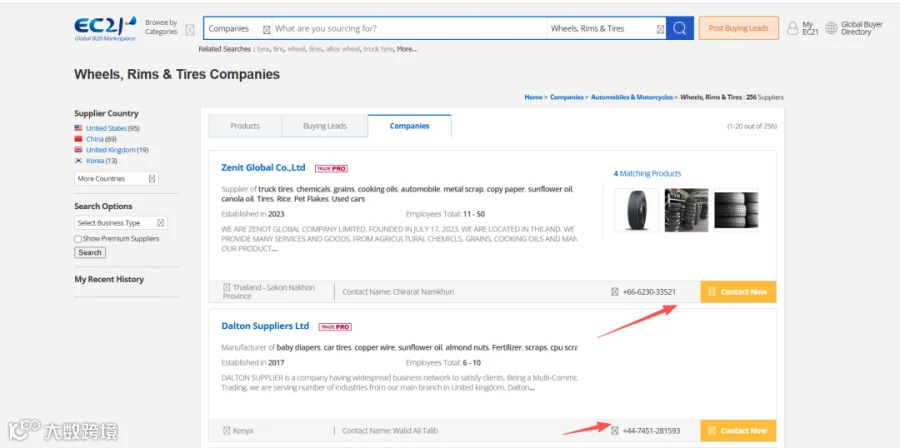Click 'Established in 2017' text
900x448 pixels.
[x=253, y=363]
